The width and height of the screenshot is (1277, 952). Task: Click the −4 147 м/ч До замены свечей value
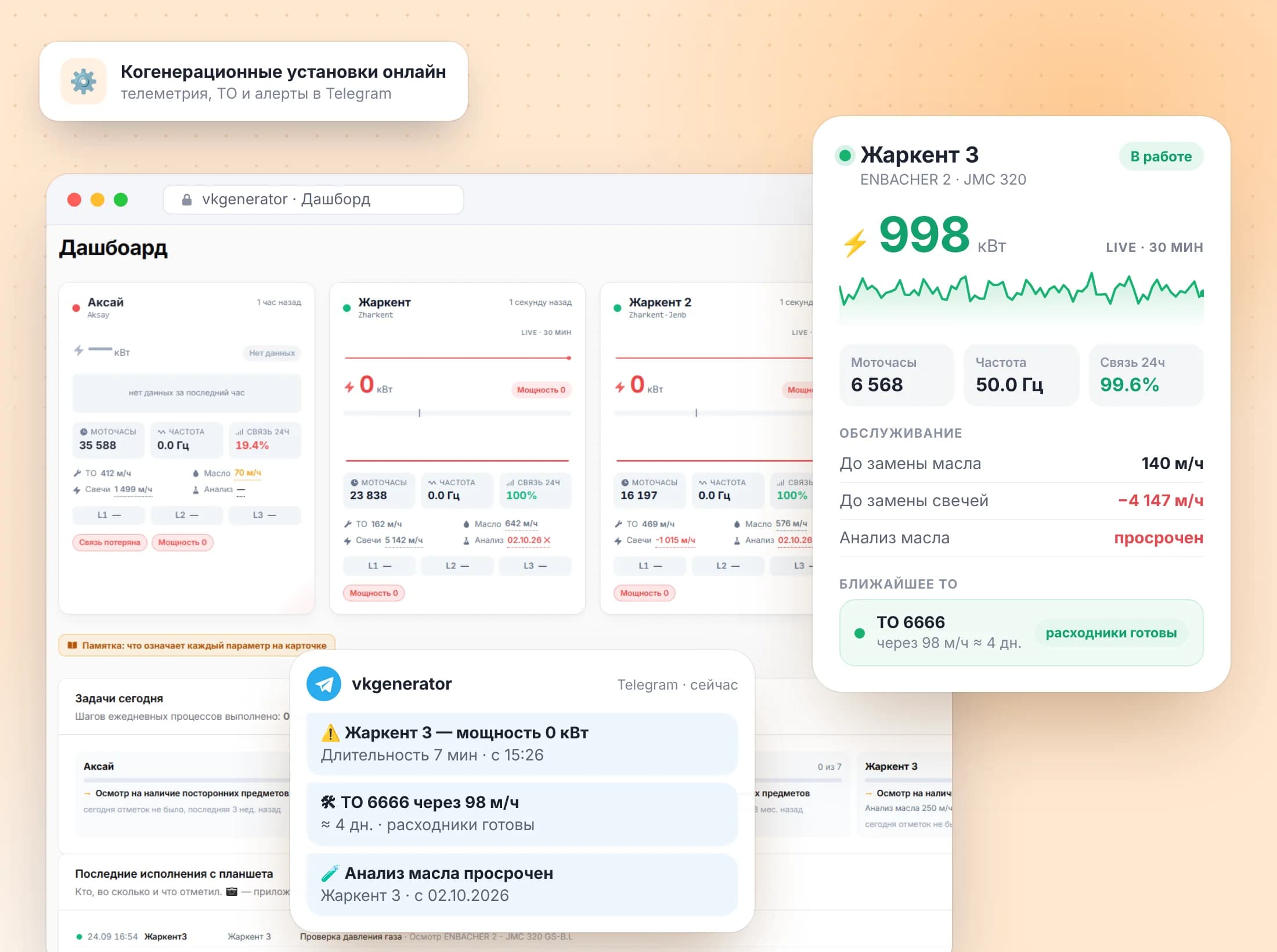point(1160,500)
